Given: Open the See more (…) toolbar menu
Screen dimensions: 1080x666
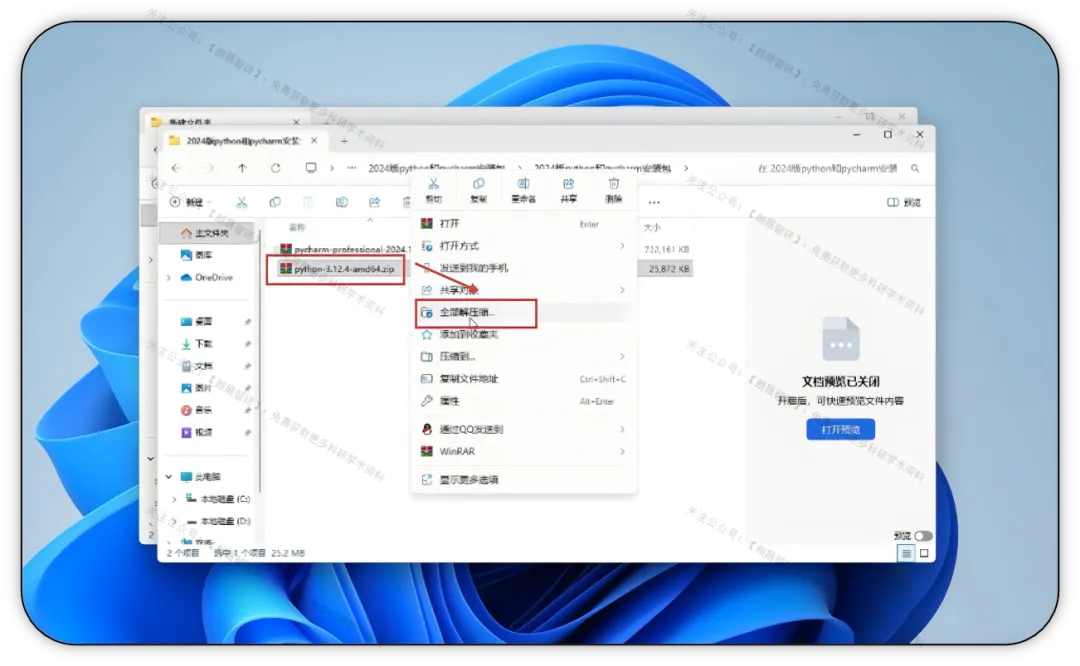Looking at the screenshot, I should [x=654, y=202].
